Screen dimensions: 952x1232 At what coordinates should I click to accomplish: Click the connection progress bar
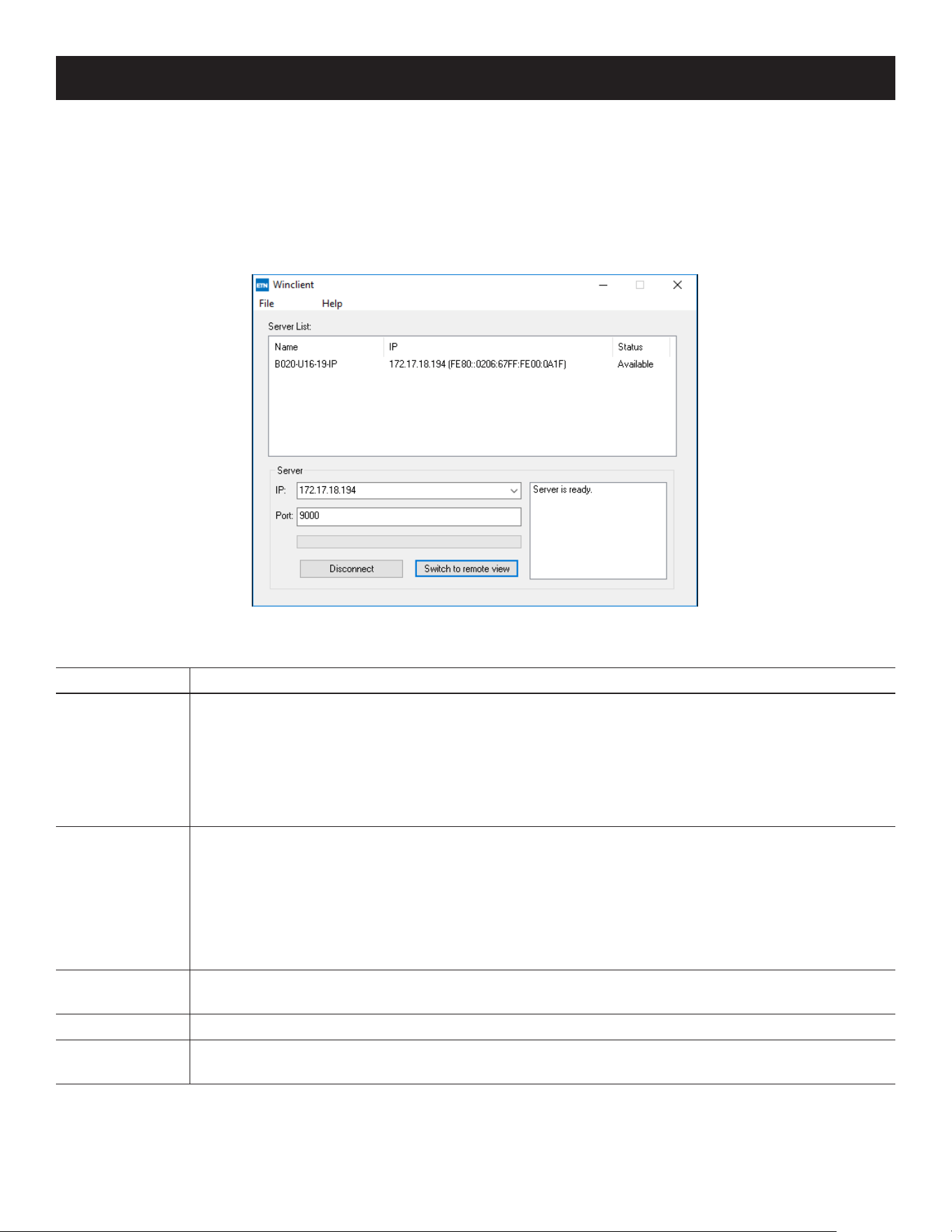409,541
